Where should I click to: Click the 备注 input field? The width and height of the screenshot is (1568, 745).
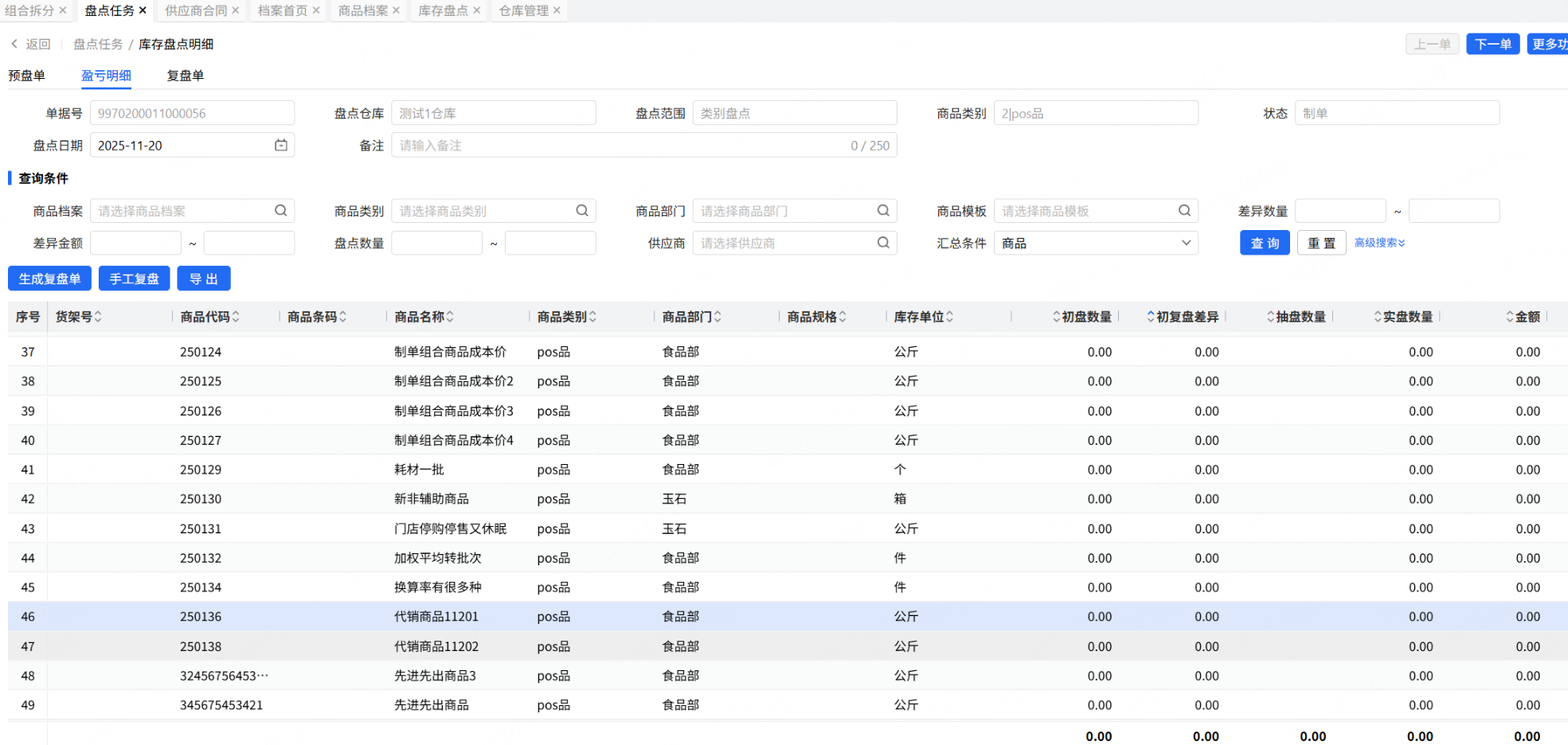[621, 146]
